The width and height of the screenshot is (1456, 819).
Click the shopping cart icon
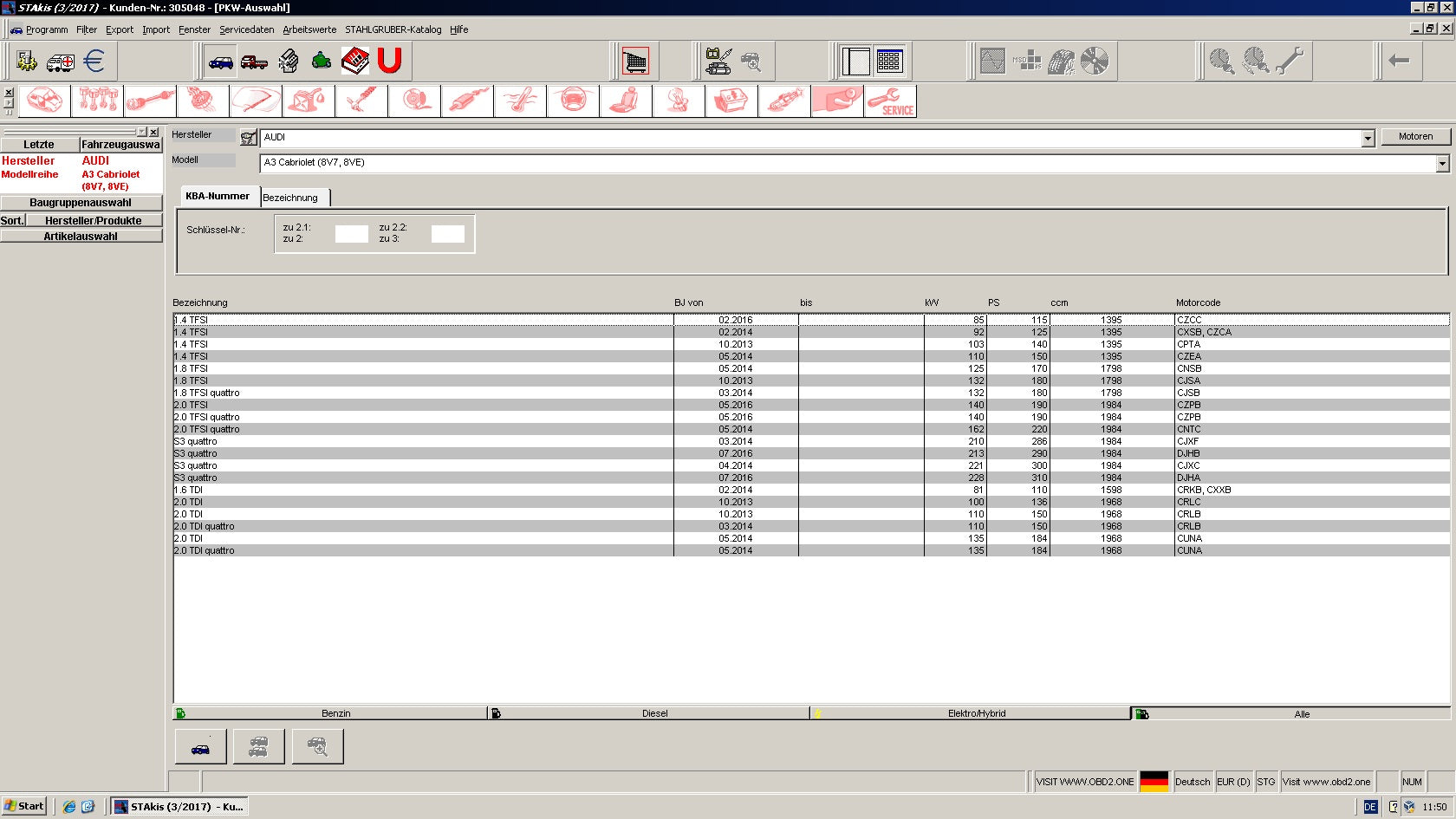pyautogui.click(x=635, y=62)
